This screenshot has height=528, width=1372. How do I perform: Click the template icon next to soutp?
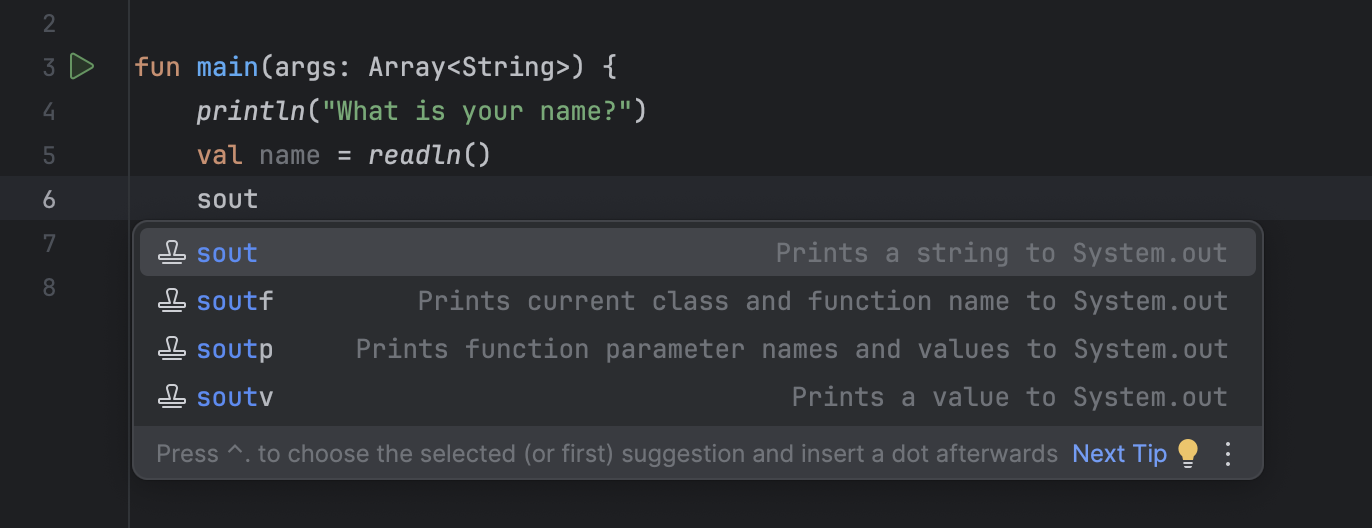pyautogui.click(x=172, y=349)
